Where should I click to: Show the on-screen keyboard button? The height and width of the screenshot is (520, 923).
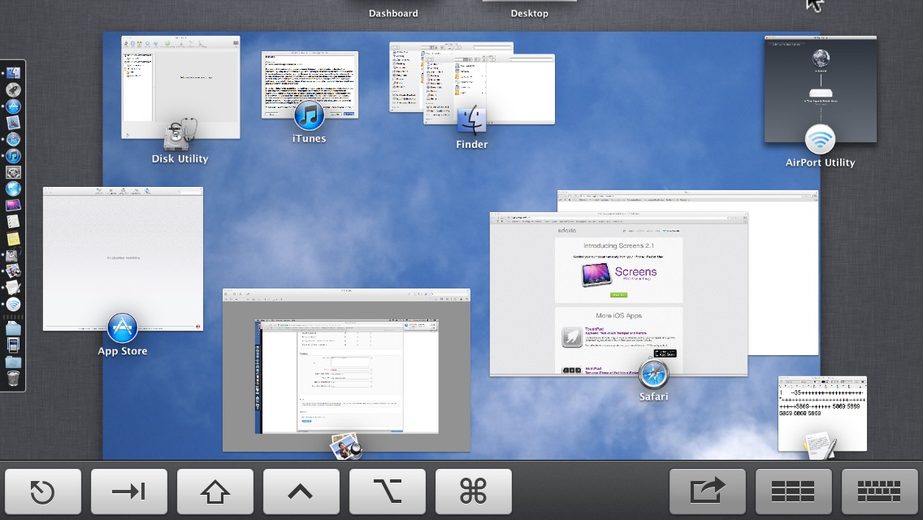coord(879,491)
